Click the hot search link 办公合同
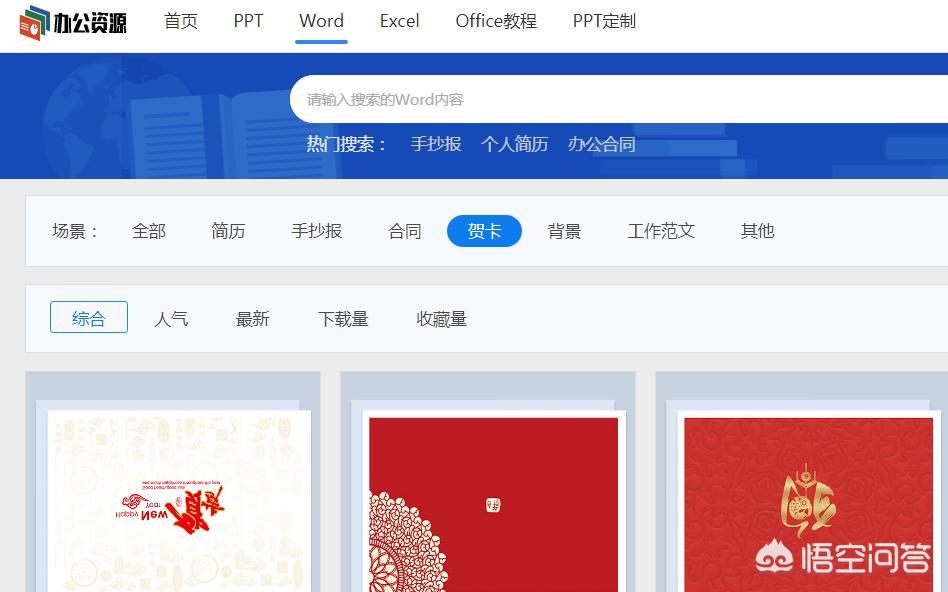The height and width of the screenshot is (592, 948). click(602, 144)
